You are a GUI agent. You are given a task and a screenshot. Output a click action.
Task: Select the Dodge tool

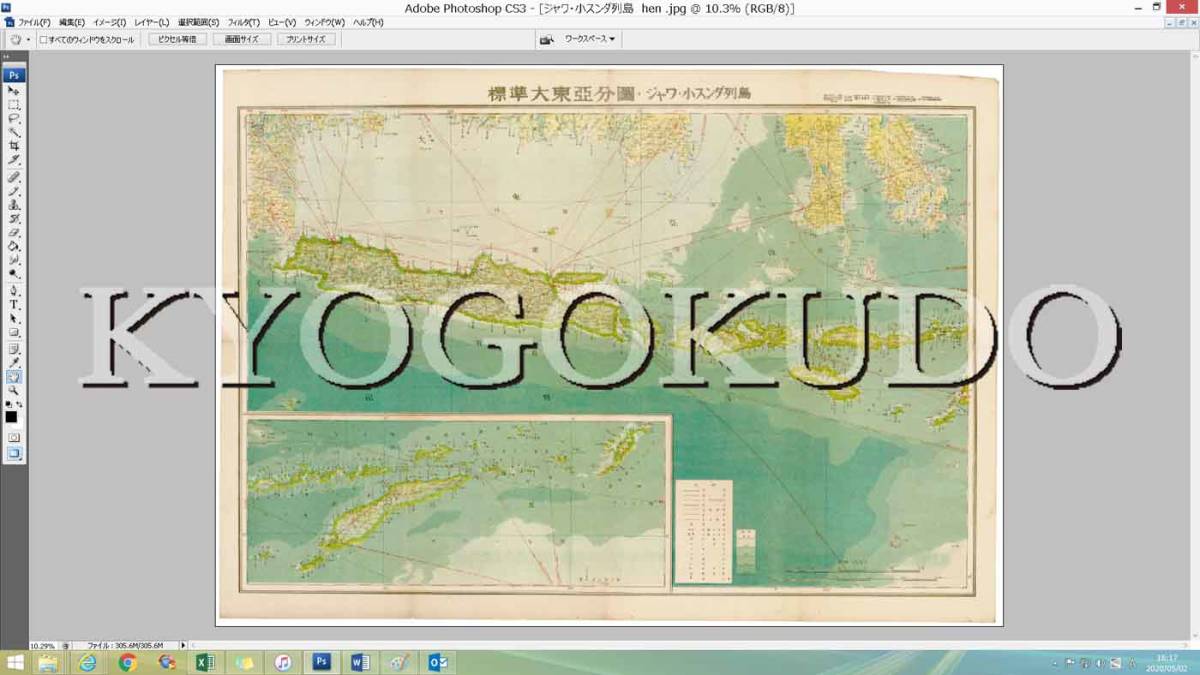click(14, 274)
